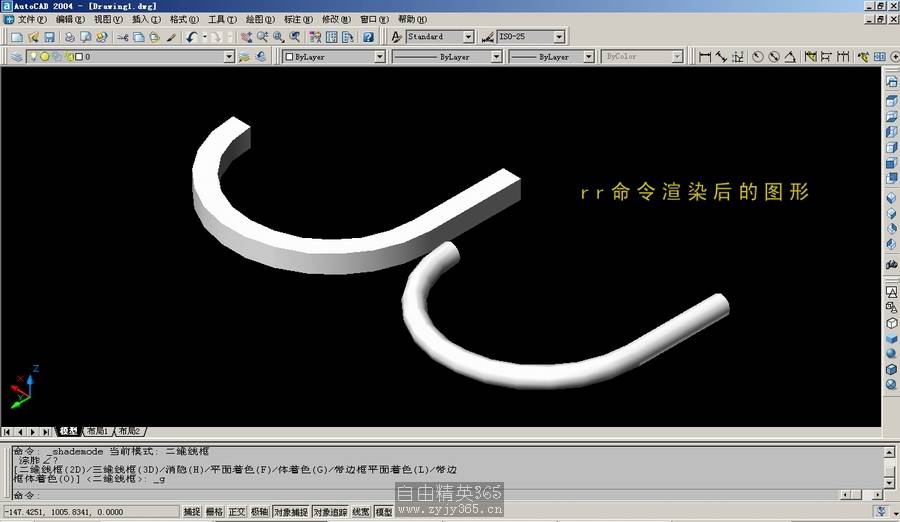Switch to the 布局1 layout tab
The image size is (900, 522).
[98, 431]
